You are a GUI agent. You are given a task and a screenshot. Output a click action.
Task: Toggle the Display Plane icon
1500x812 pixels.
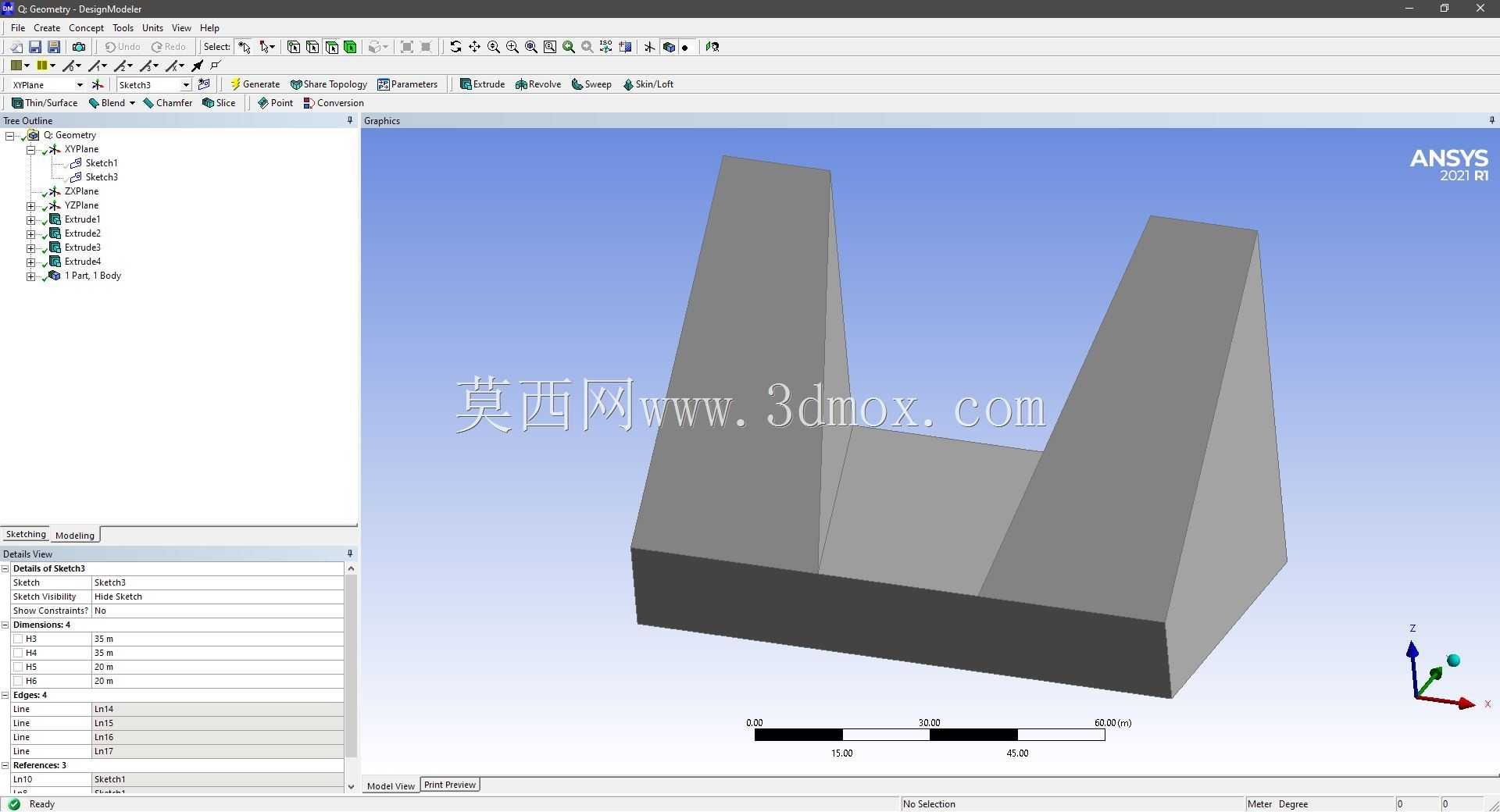[649, 47]
